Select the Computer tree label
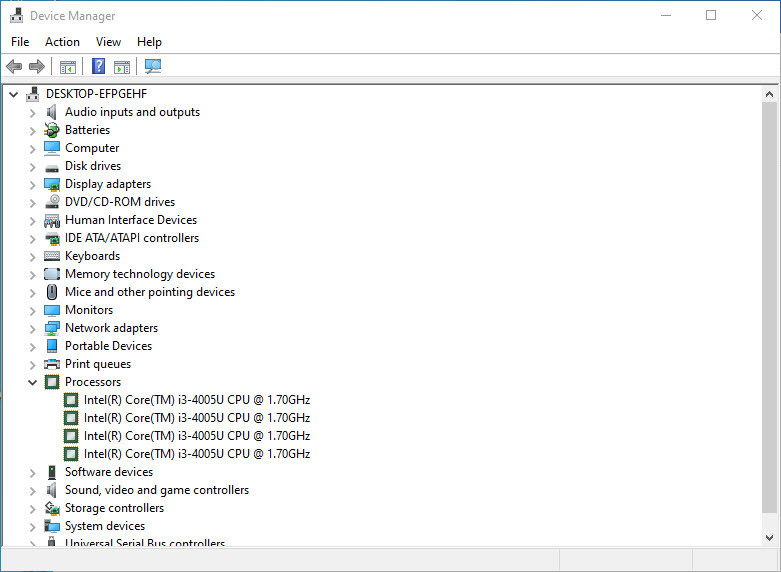 [x=92, y=148]
